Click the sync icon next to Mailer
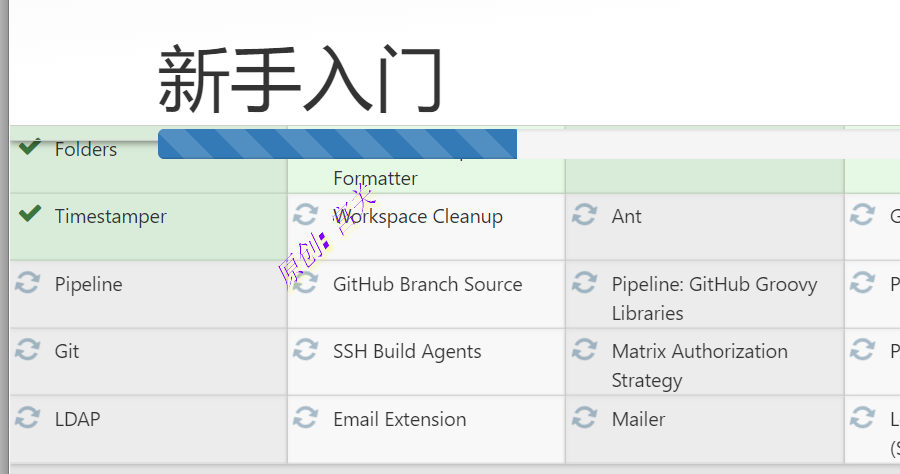Viewport: 900px width, 474px height. point(584,418)
